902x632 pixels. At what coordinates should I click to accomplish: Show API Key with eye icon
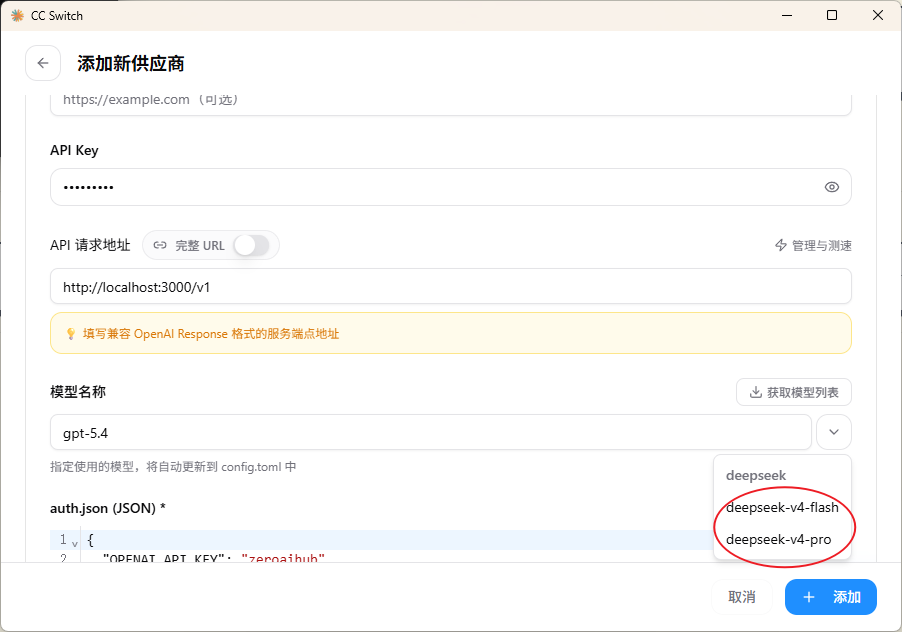point(831,187)
